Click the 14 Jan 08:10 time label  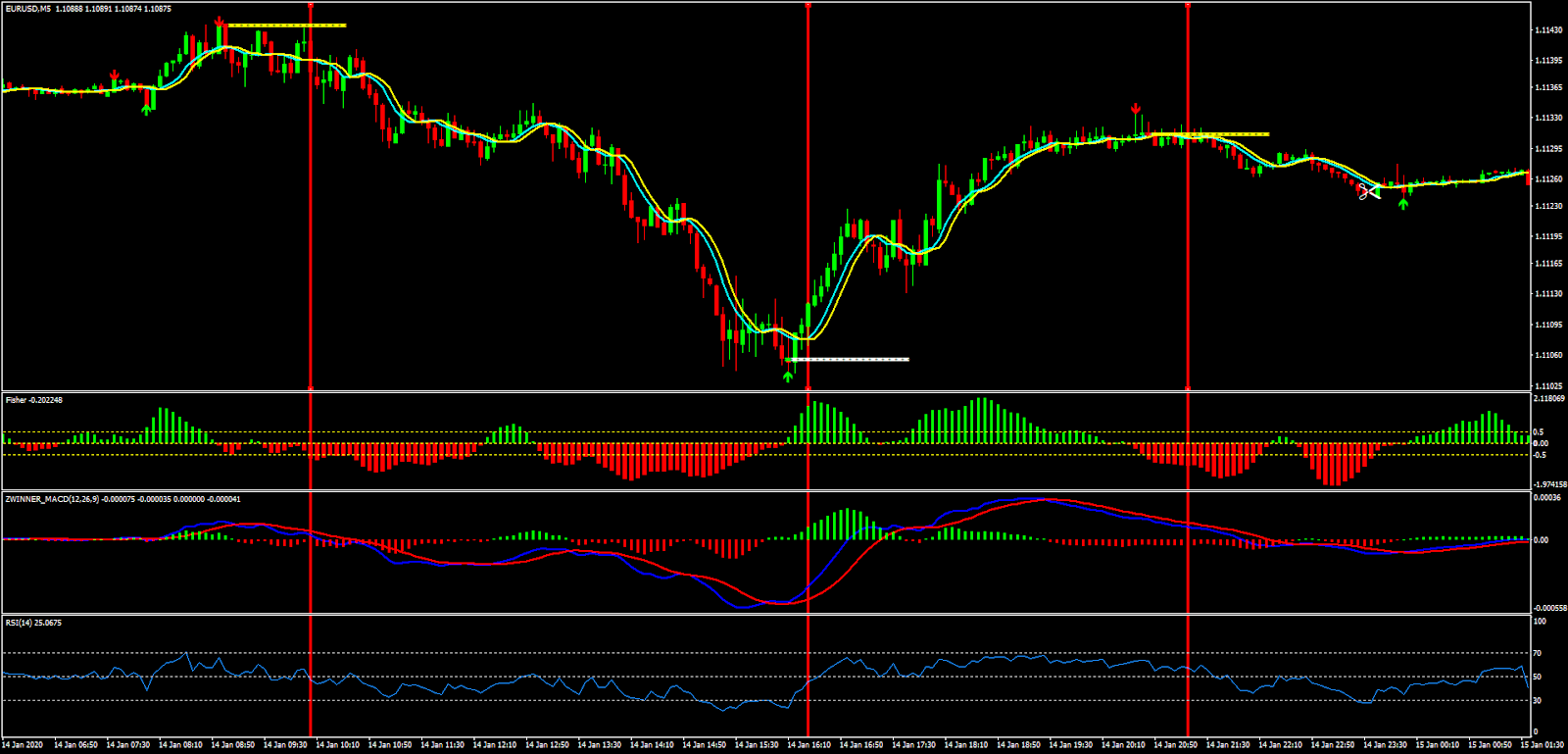click(180, 745)
